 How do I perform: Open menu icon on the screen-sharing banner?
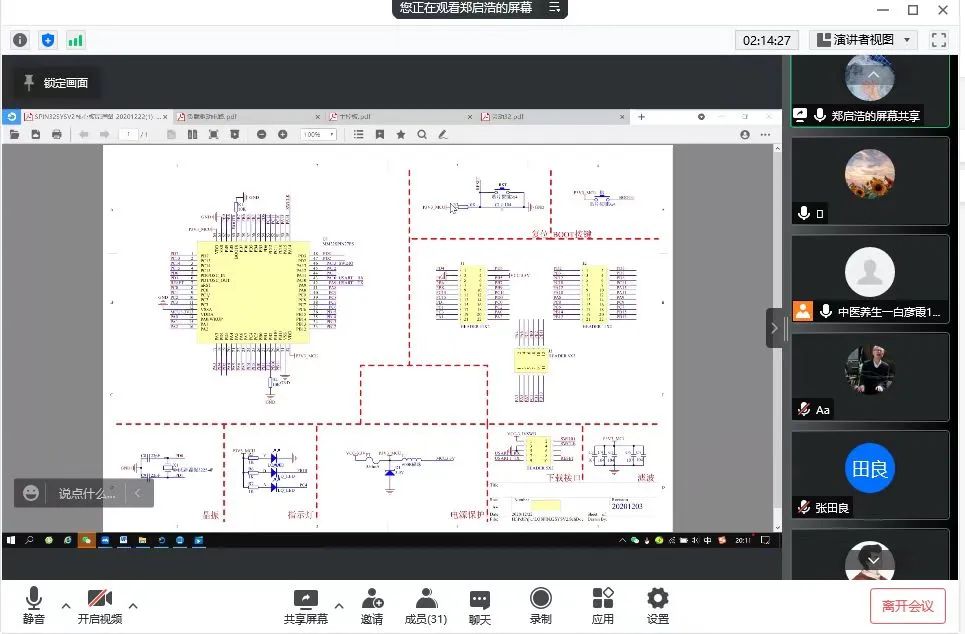pos(554,8)
